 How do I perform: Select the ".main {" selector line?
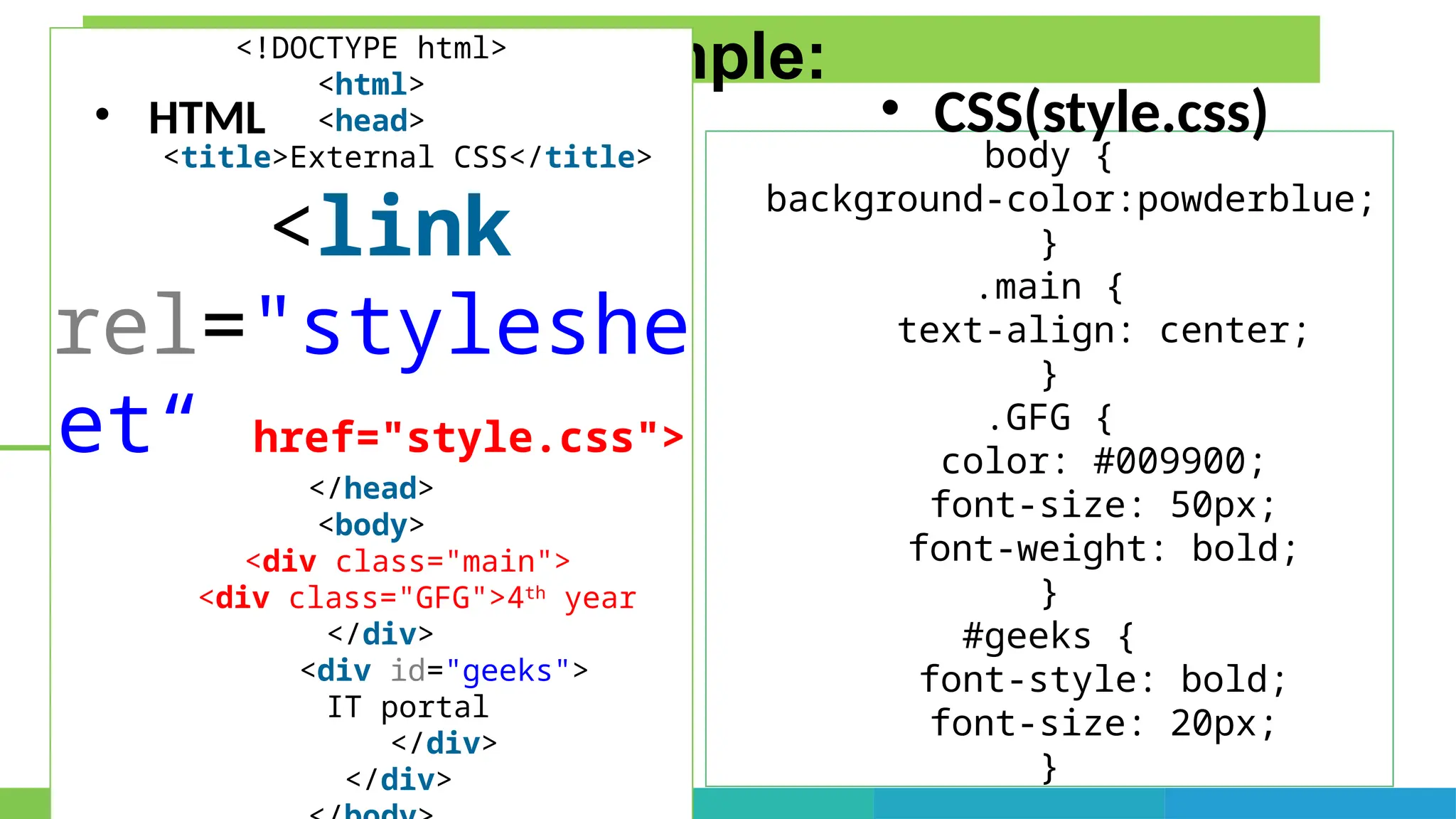tap(1049, 287)
